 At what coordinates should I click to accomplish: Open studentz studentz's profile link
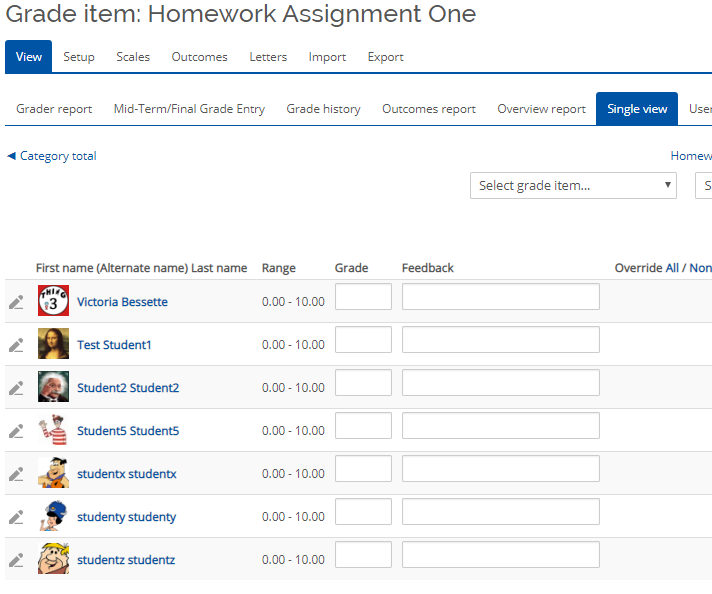pos(126,560)
